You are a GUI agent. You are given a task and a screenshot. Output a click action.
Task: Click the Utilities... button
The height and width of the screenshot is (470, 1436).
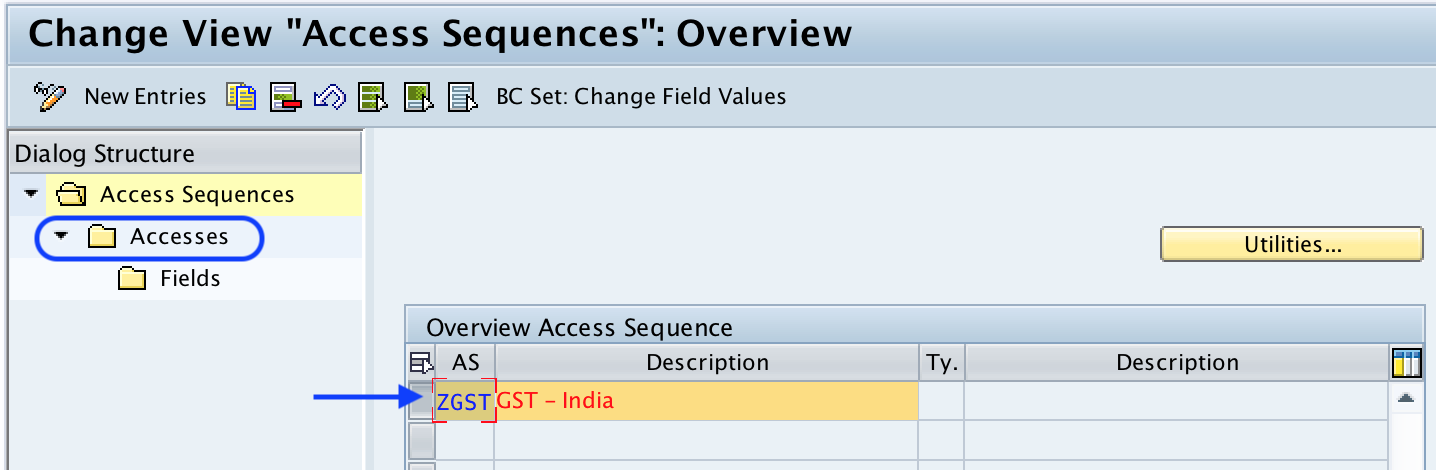(1291, 244)
